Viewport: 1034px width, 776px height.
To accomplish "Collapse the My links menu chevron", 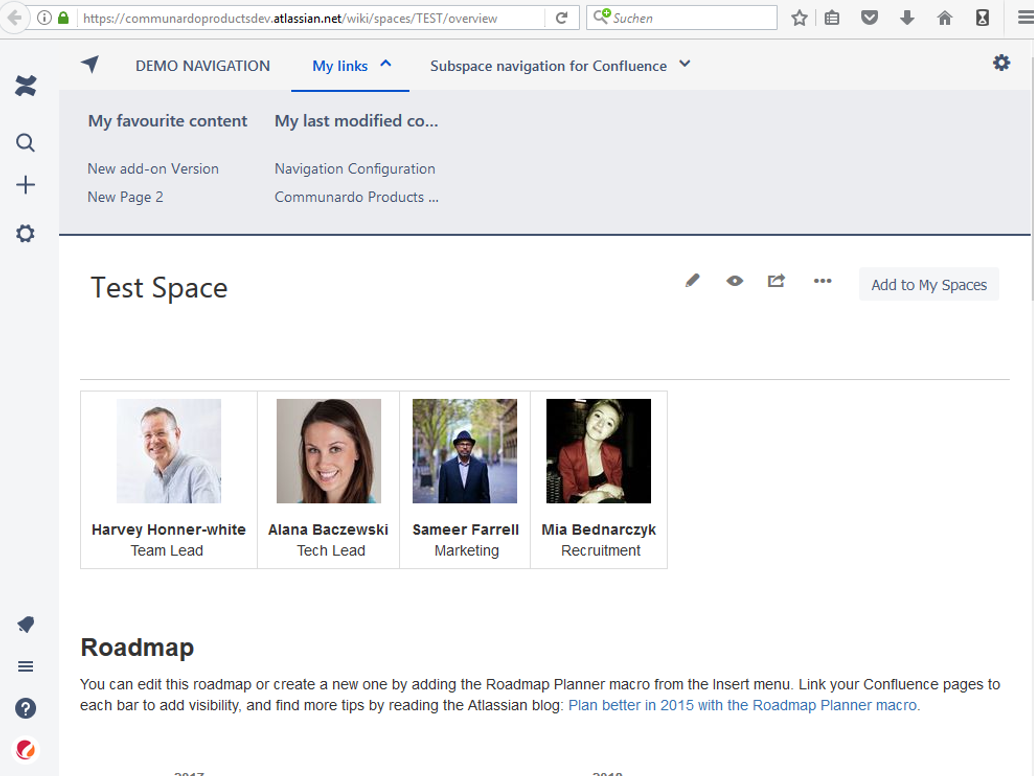I will tap(386, 64).
